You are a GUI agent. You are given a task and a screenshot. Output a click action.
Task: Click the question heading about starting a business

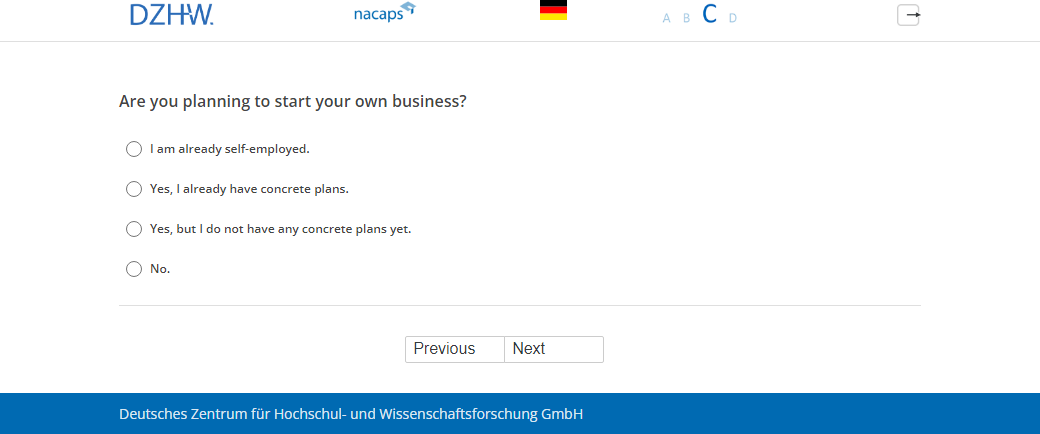293,101
